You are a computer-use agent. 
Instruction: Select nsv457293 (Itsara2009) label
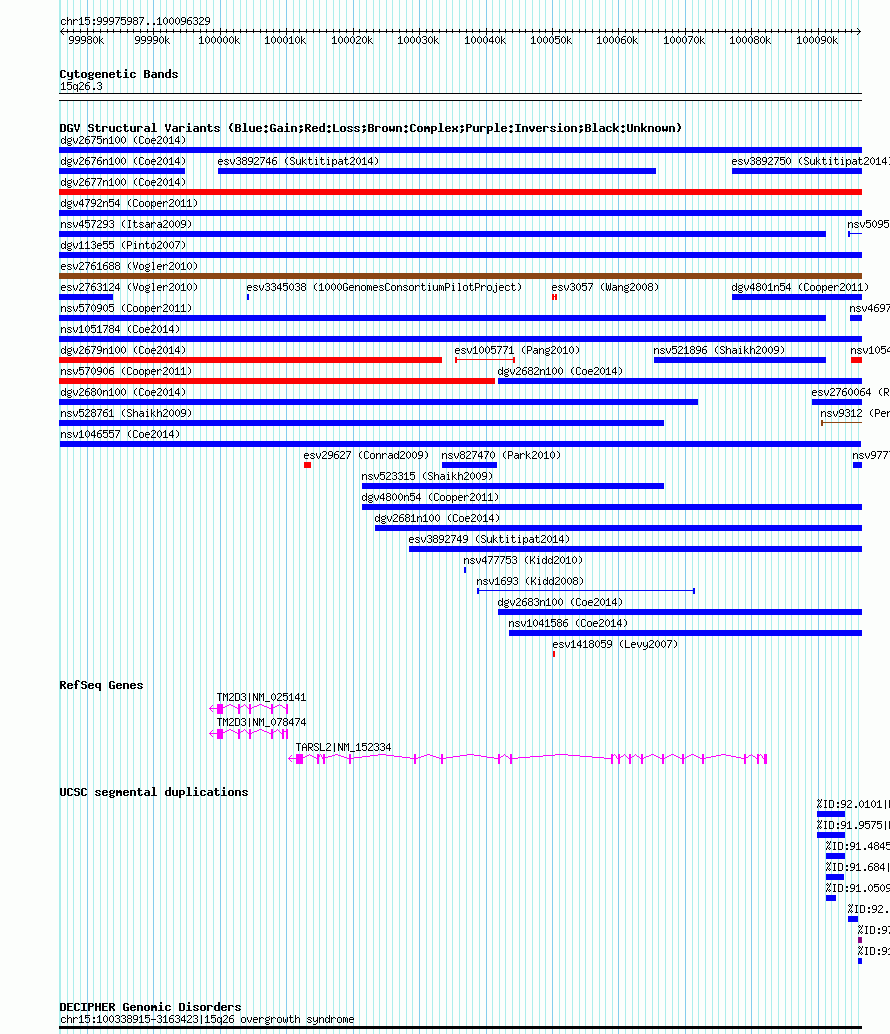tap(126, 225)
